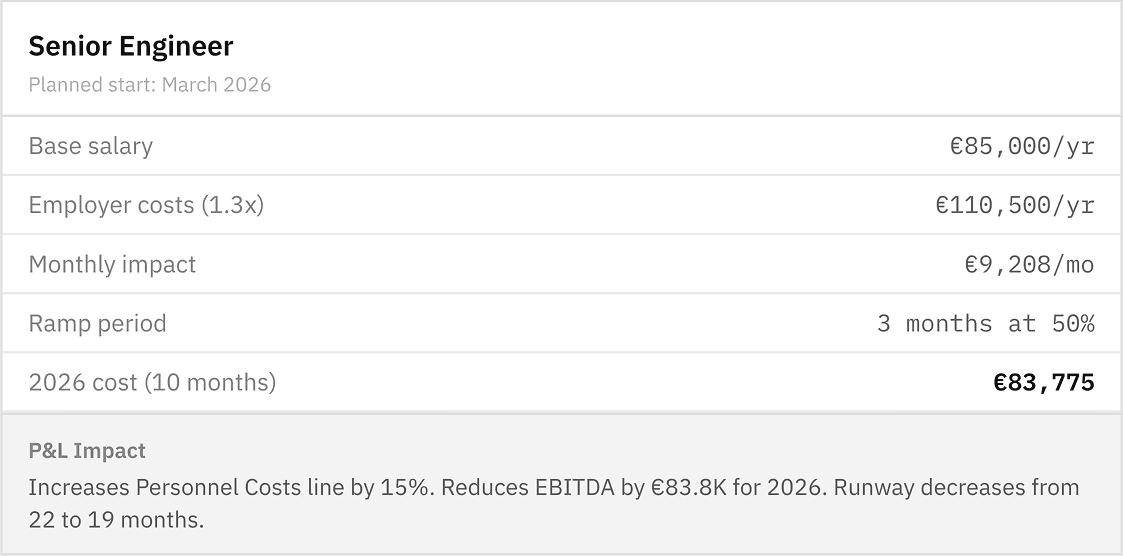1123x556 pixels.
Task: Click the Planned start: March 2026 subtitle
Action: (149, 85)
